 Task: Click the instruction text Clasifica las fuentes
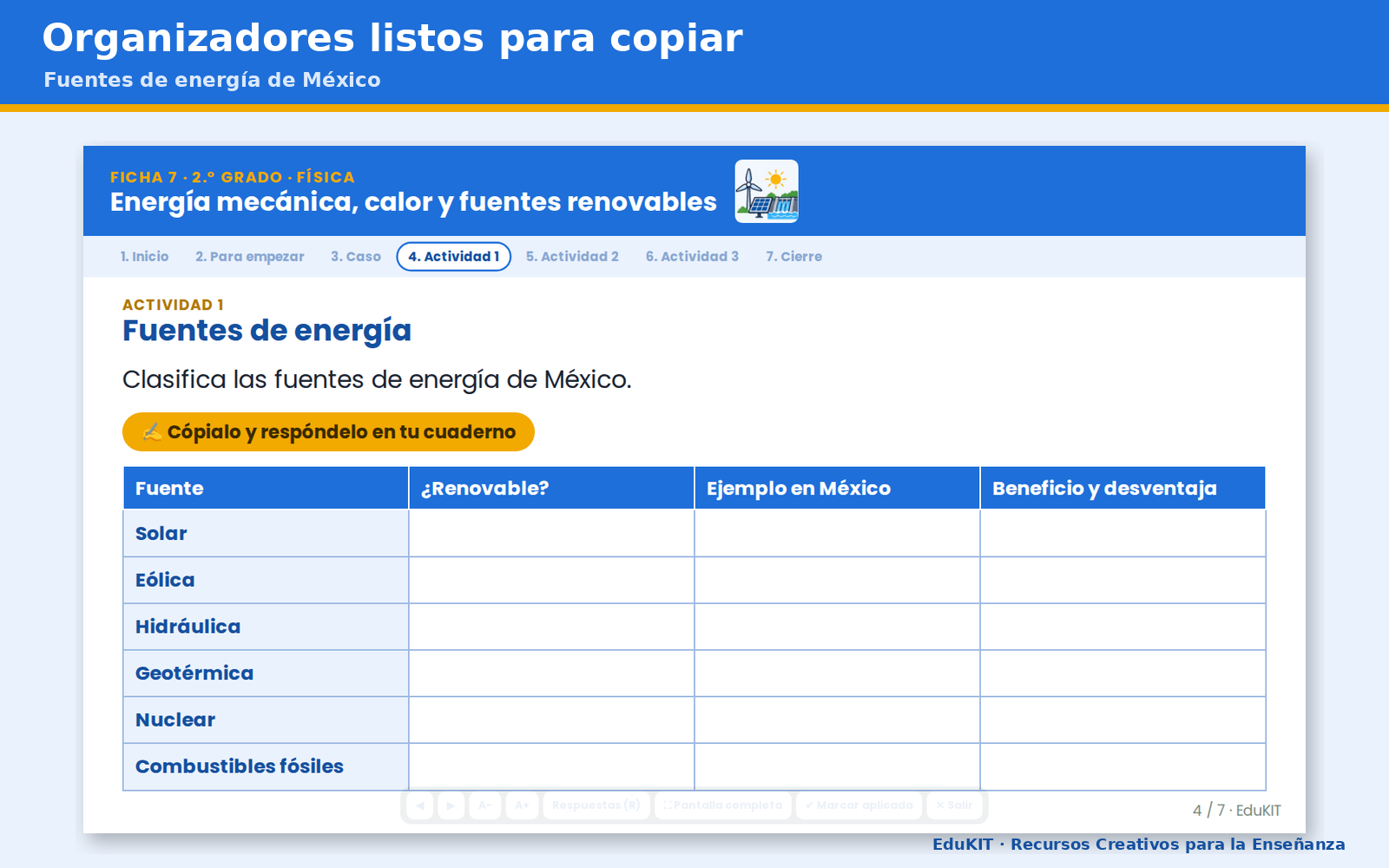377,380
